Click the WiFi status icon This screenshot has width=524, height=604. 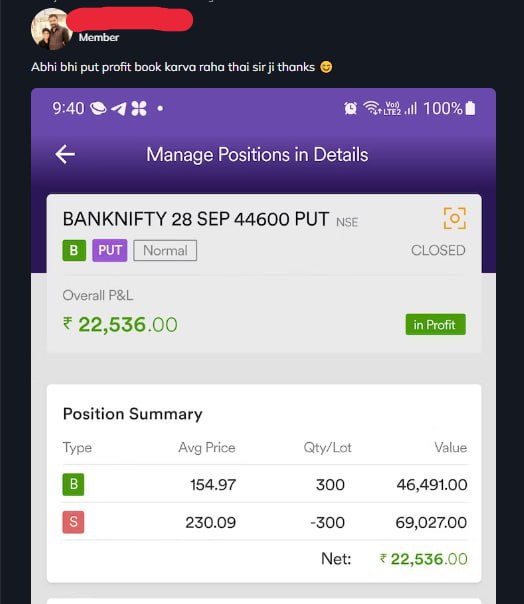coord(371,108)
